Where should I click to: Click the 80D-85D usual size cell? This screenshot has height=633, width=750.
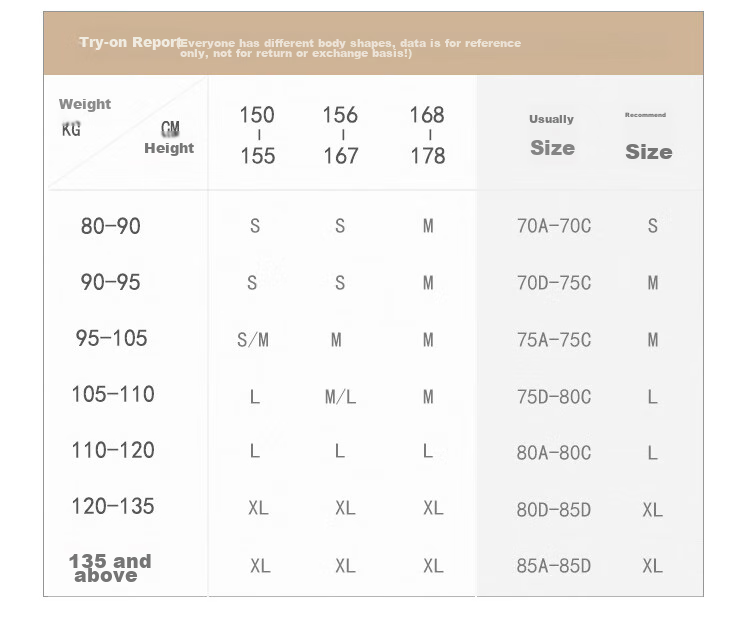pos(554,510)
